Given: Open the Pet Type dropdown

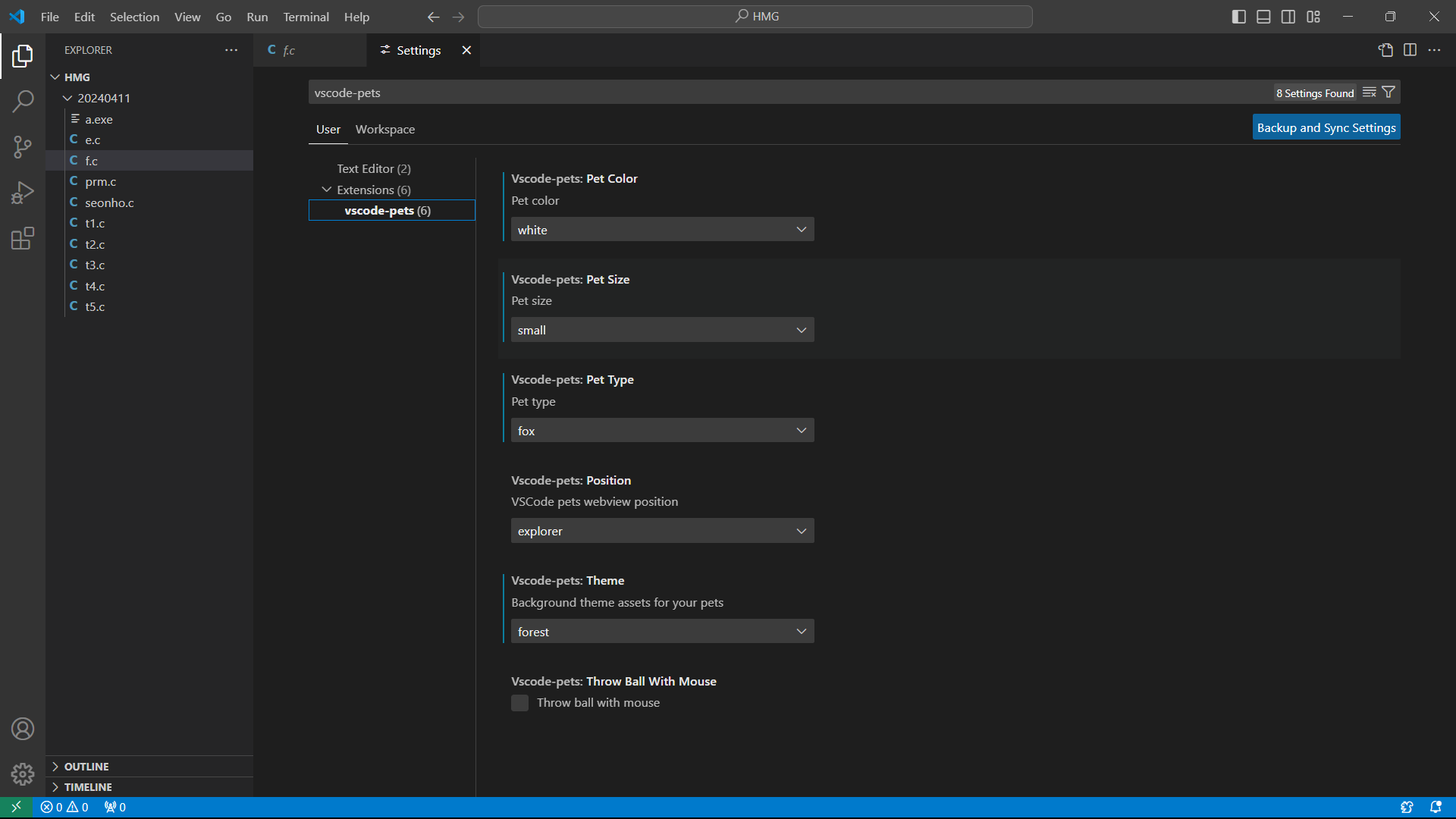Looking at the screenshot, I should [662, 431].
